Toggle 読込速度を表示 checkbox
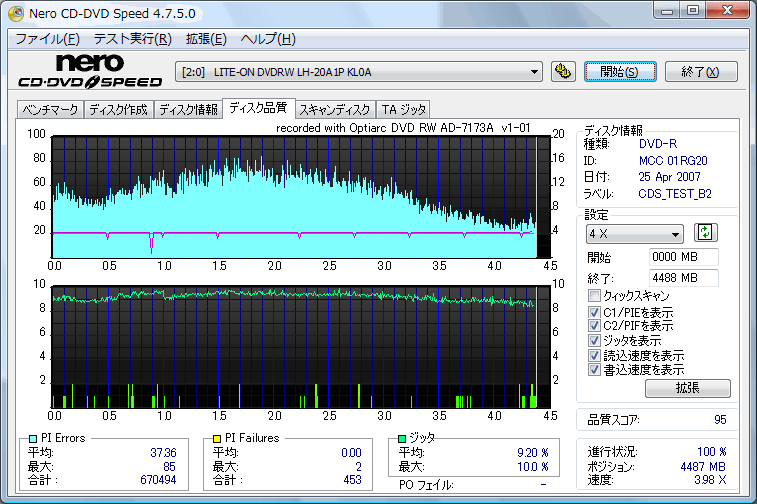757x504 pixels. click(594, 356)
